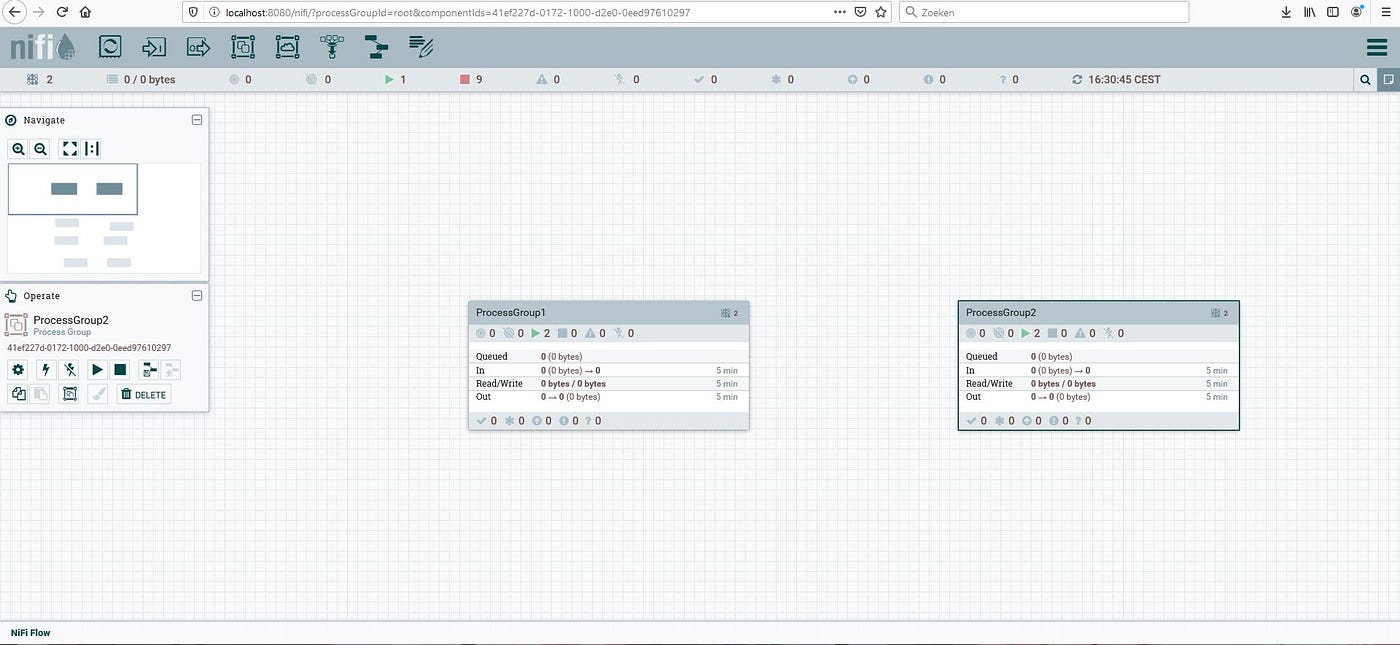Viewport: 1400px width, 645px height.
Task: Click ProcessGroup2 Queued row
Action: (1098, 356)
